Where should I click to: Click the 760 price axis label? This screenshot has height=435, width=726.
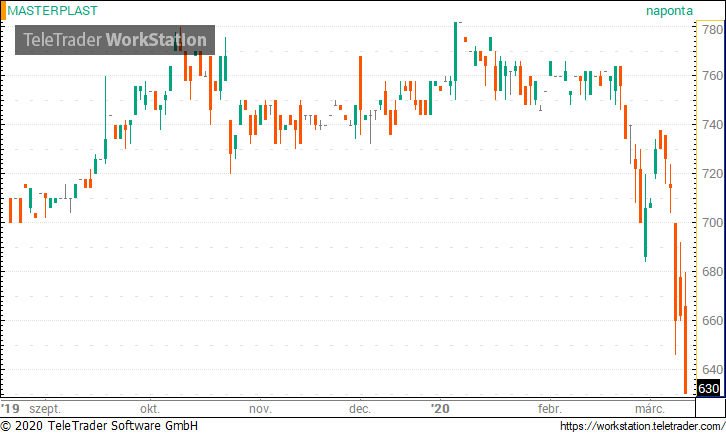tap(713, 75)
